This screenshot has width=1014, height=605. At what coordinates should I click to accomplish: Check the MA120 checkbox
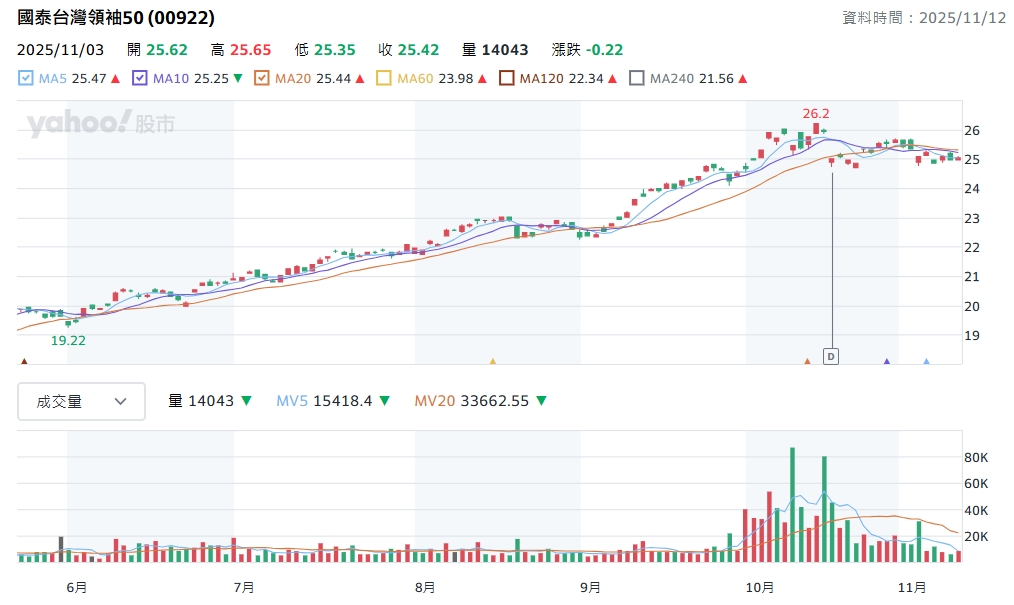[x=507, y=78]
